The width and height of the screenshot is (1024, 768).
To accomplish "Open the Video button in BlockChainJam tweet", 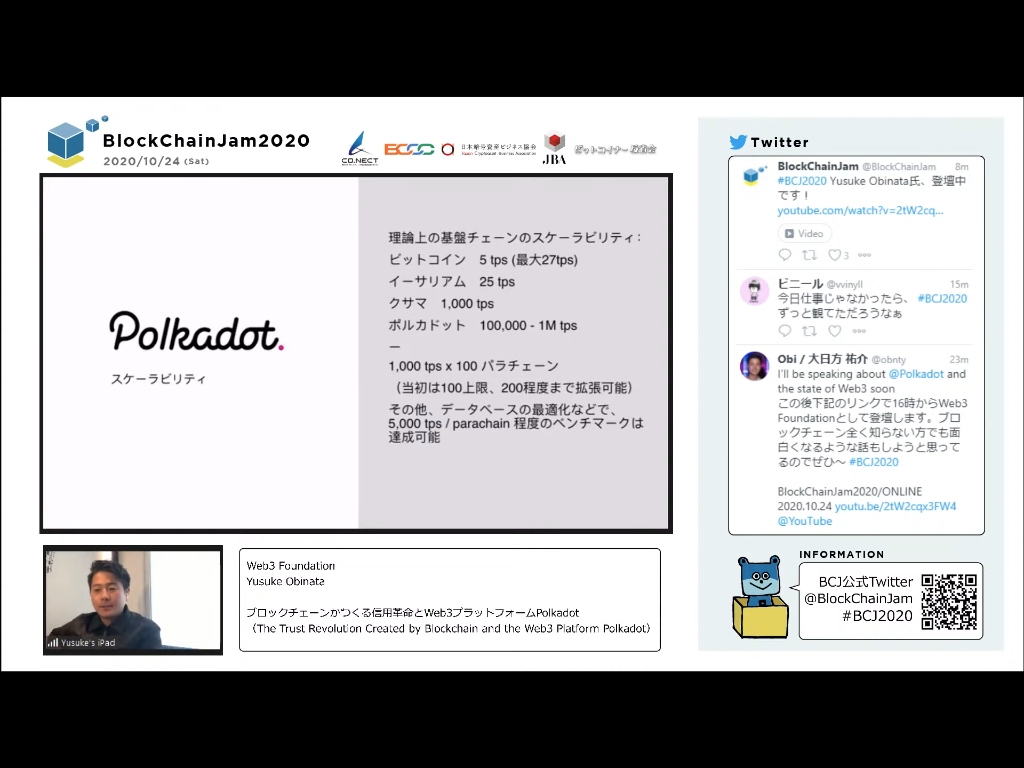I will [x=804, y=233].
